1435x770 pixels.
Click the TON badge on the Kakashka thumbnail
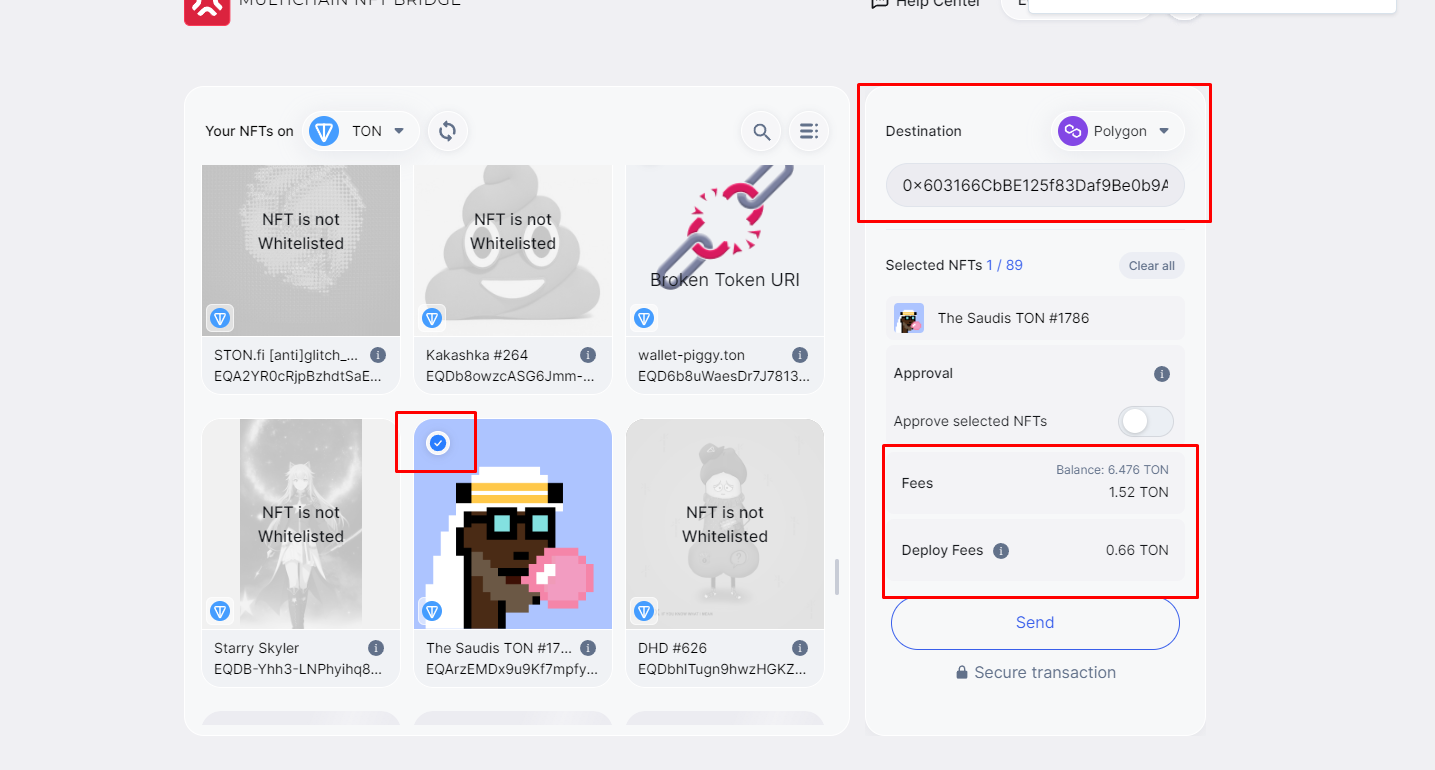pos(432,318)
